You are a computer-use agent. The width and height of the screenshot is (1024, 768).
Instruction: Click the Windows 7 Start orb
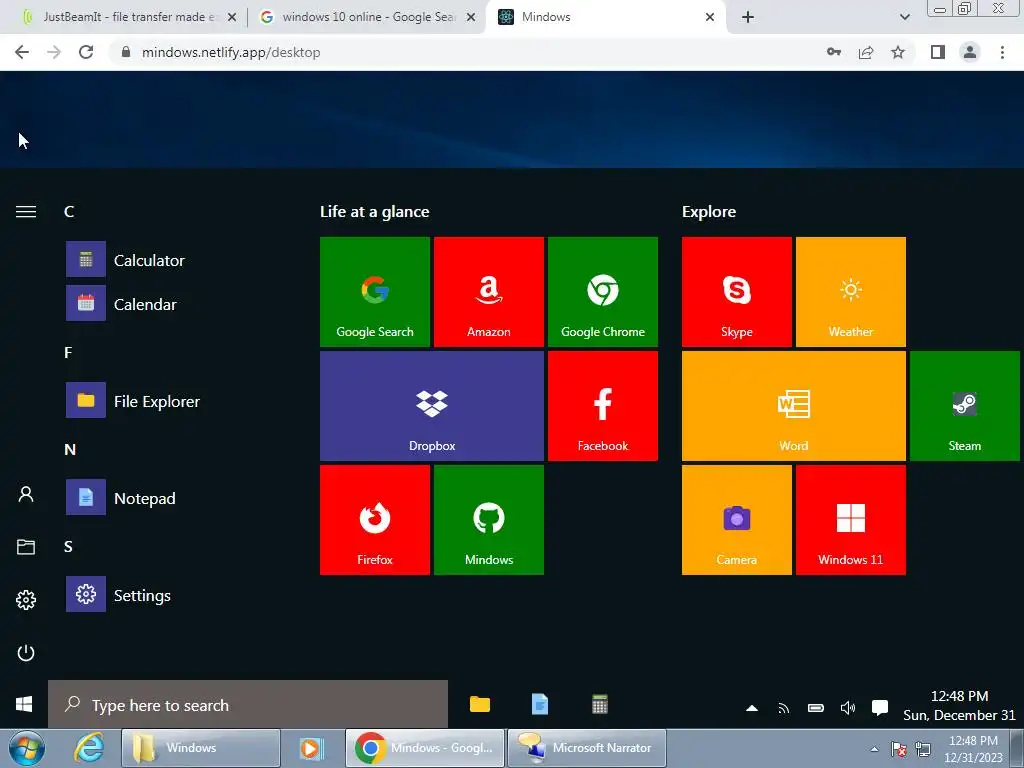coord(27,748)
